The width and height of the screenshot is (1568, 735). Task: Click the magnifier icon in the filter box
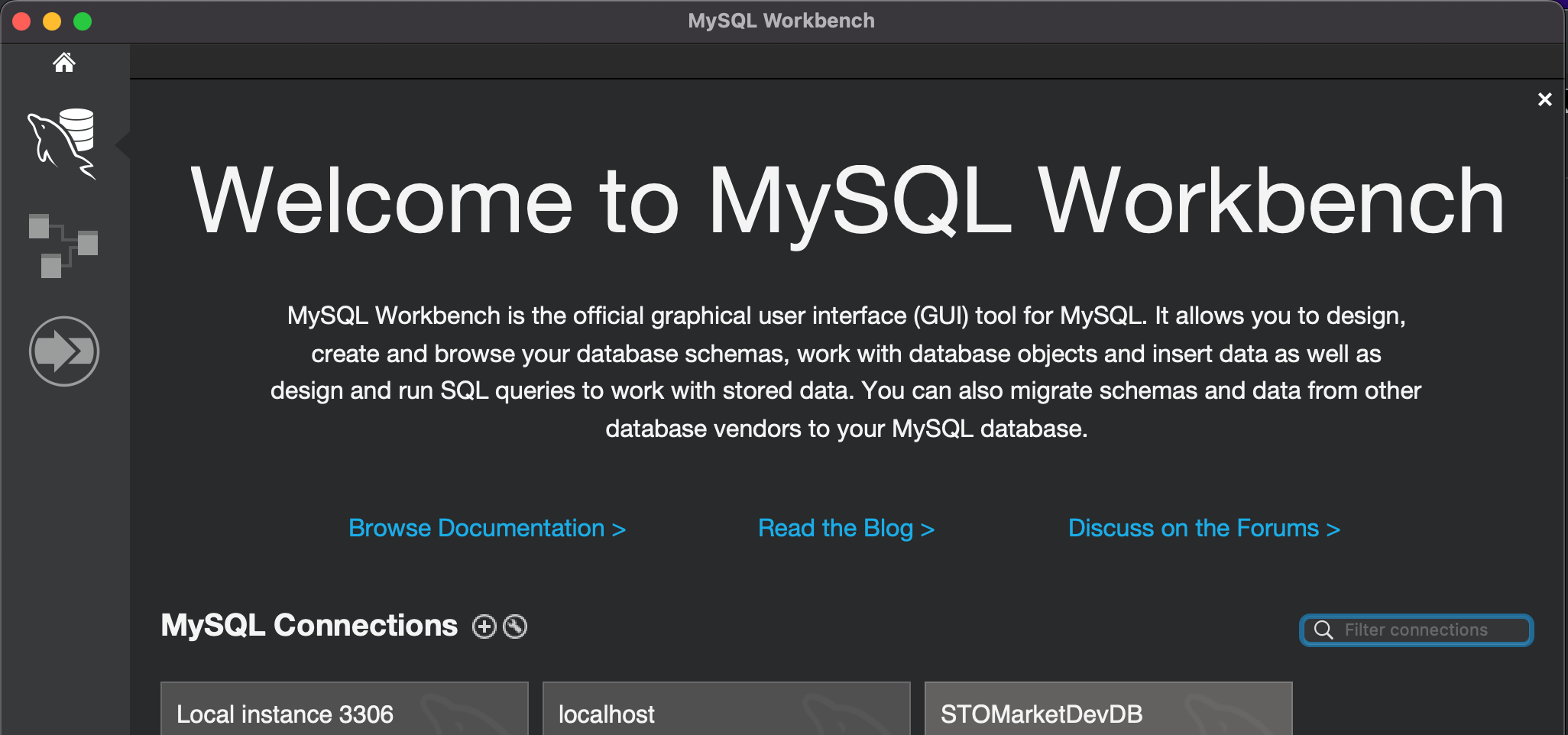point(1323,630)
